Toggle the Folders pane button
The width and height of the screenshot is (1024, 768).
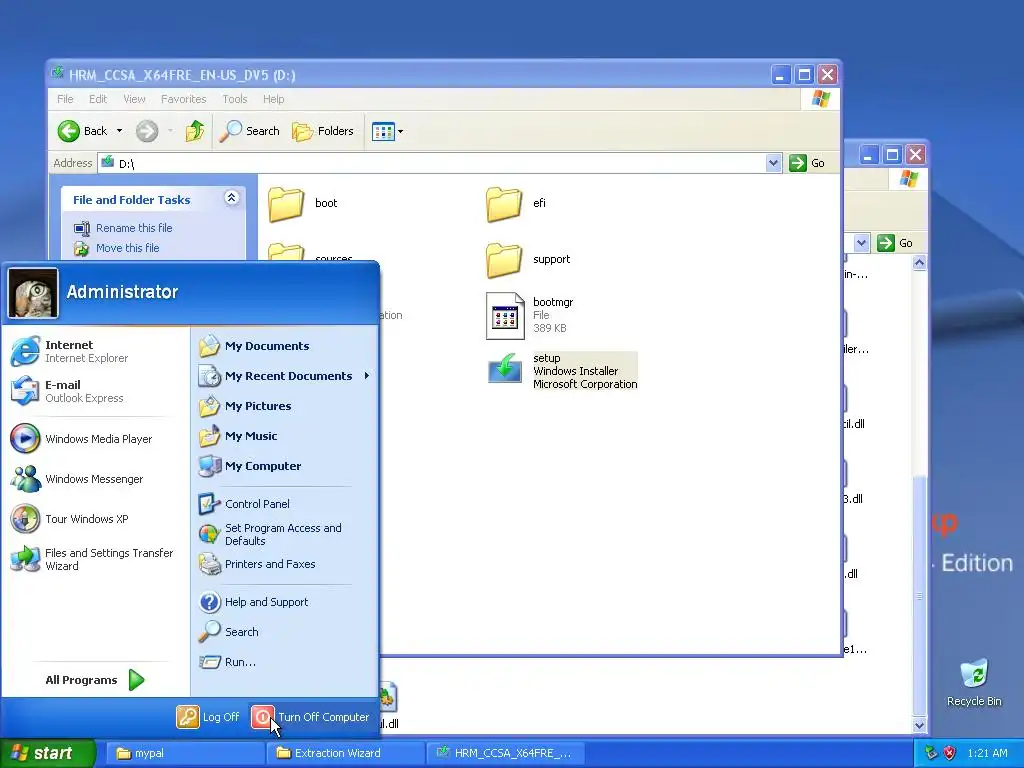(323, 131)
